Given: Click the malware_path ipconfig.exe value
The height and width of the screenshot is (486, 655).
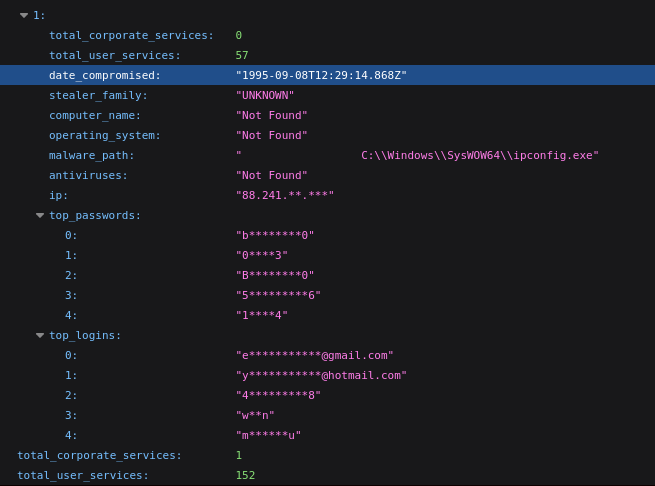Looking at the screenshot, I should [x=417, y=155].
